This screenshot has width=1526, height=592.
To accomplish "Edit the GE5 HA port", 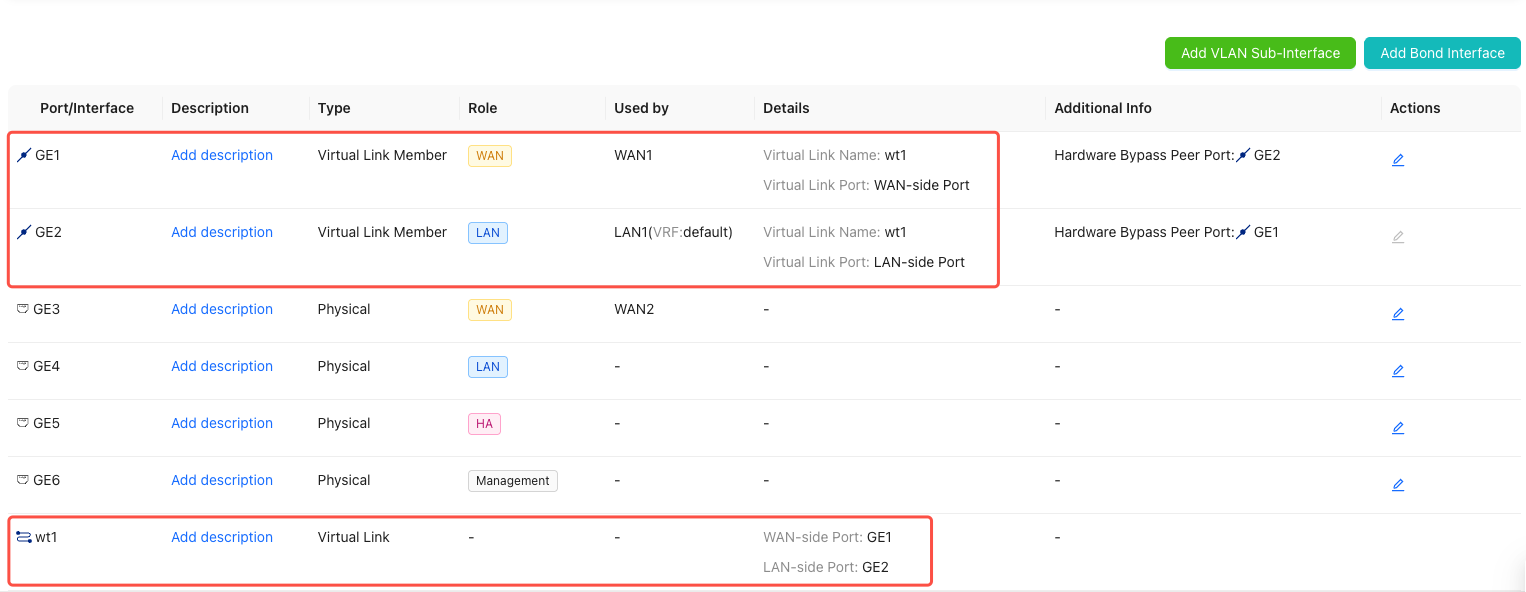I will pos(1398,428).
